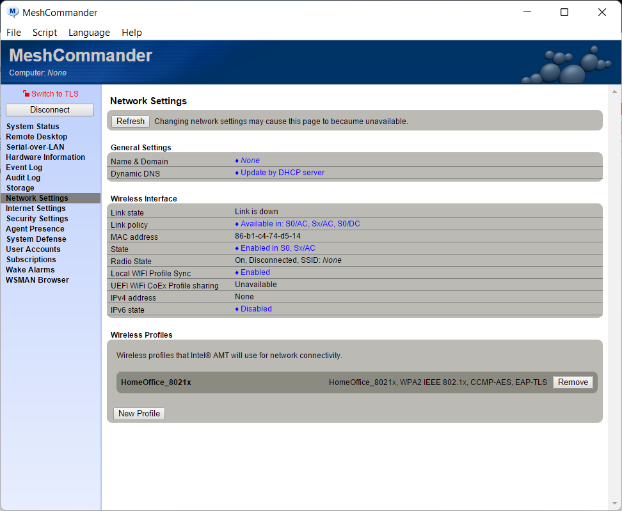Change the wireless State enabled setting
This screenshot has width=622, height=511.
pyautogui.click(x=275, y=248)
